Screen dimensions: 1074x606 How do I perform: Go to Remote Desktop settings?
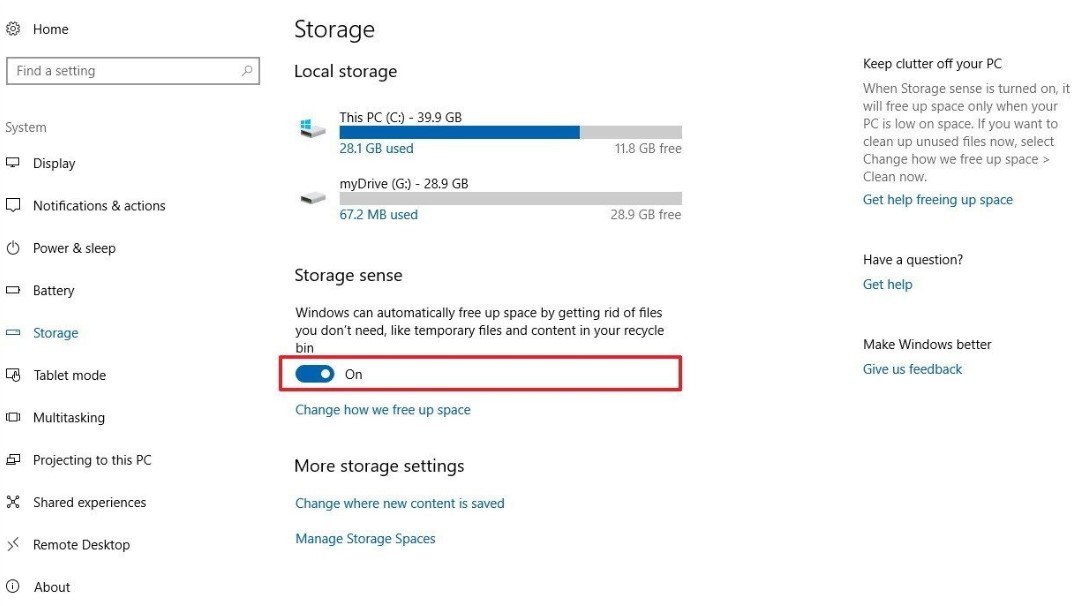click(x=81, y=545)
